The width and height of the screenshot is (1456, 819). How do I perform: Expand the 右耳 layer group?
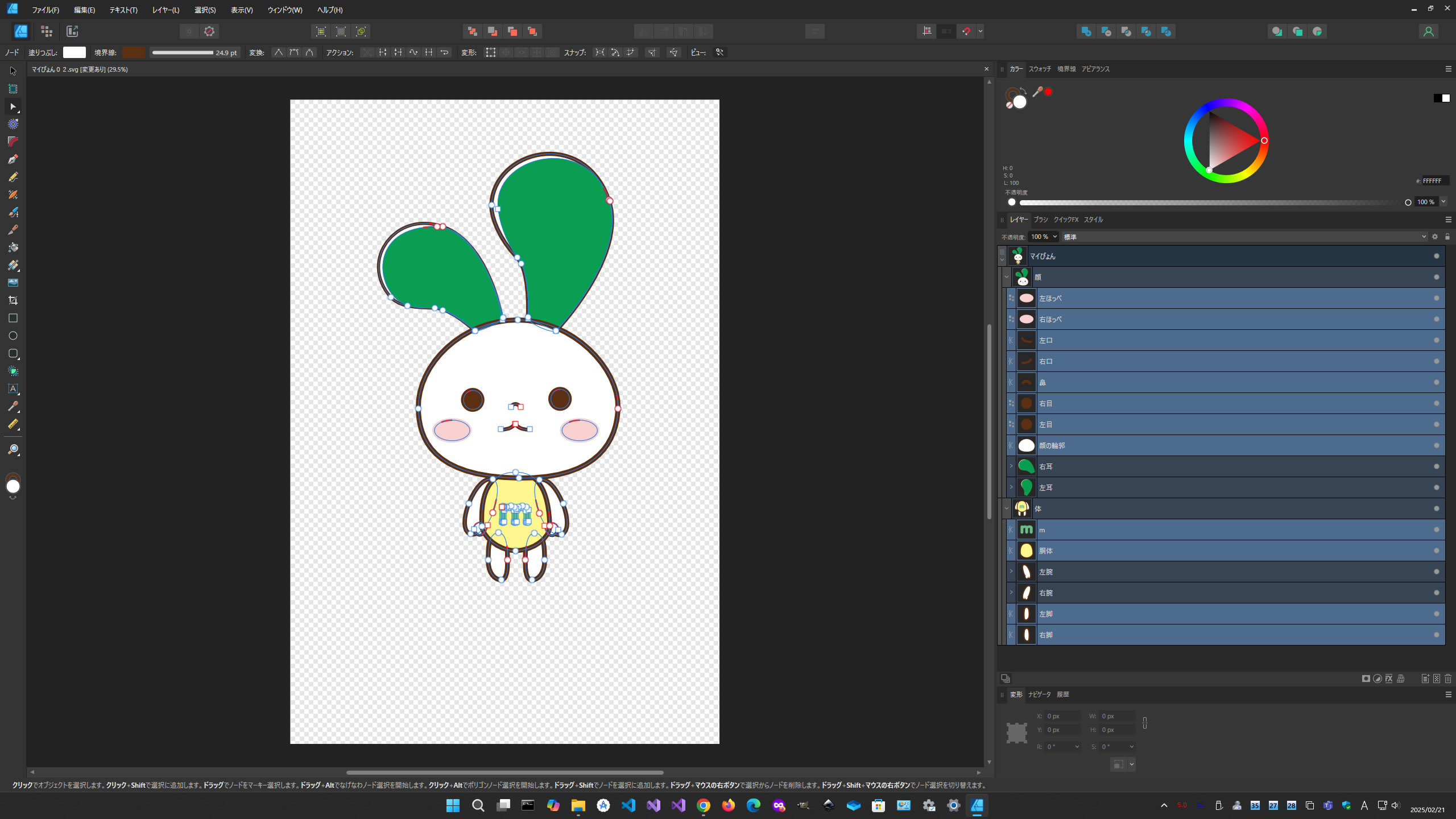click(x=1011, y=466)
